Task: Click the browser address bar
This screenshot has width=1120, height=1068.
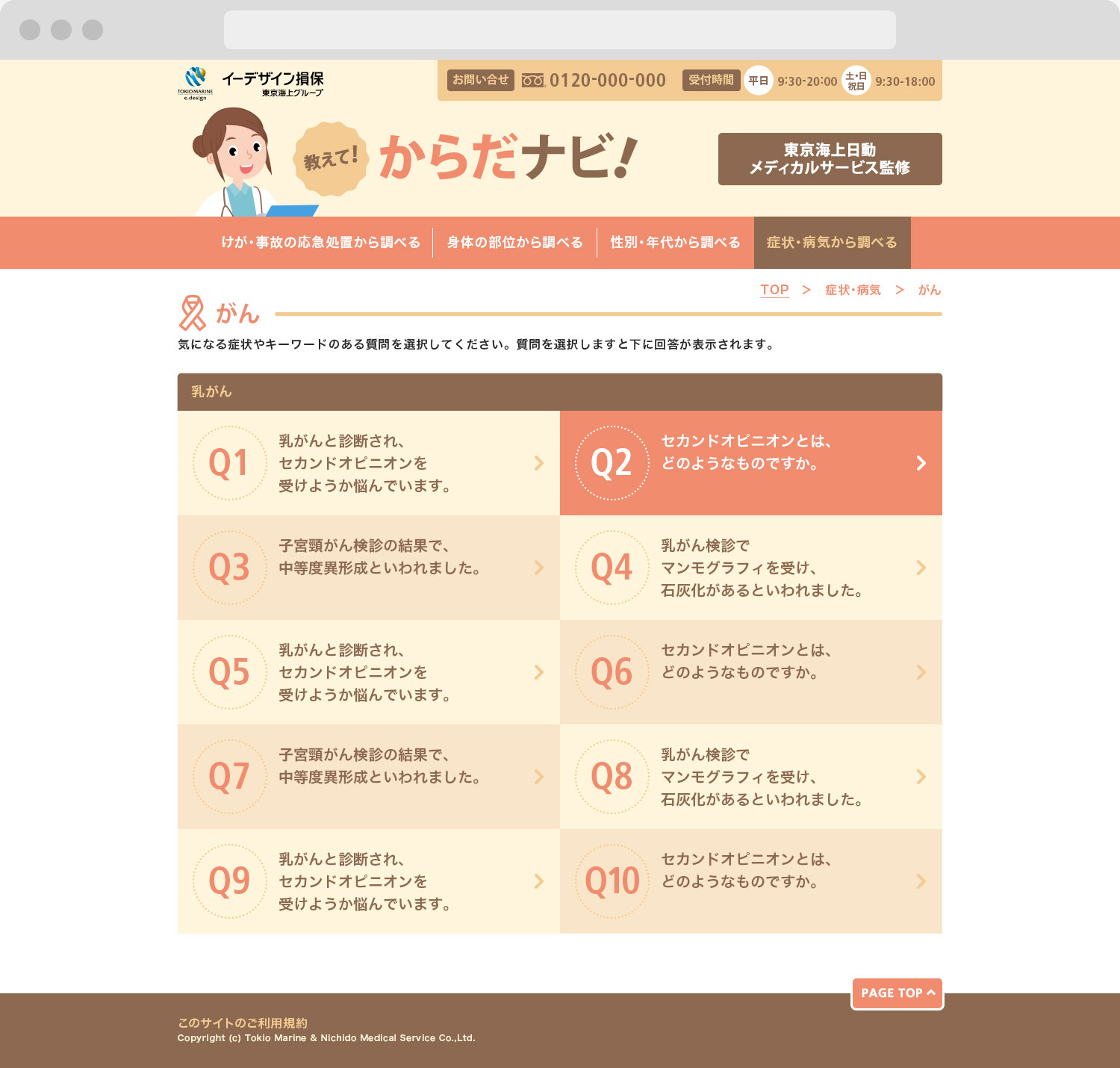Action: [x=559, y=30]
